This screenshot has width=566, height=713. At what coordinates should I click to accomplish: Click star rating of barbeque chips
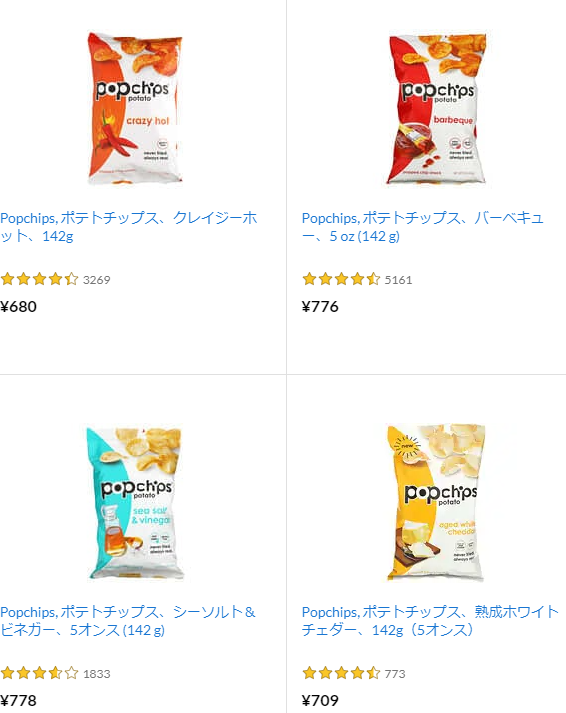click(x=341, y=279)
